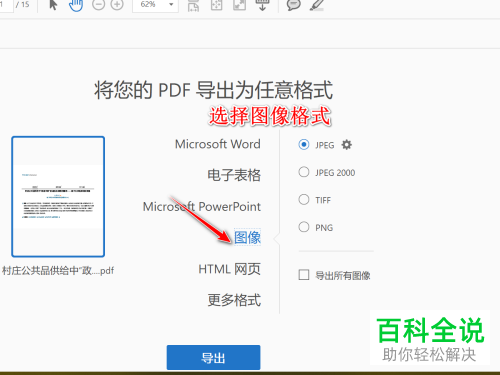Screen dimensions: 500x375
Task: Select the arrow selection tool
Action: click(x=53, y=5)
